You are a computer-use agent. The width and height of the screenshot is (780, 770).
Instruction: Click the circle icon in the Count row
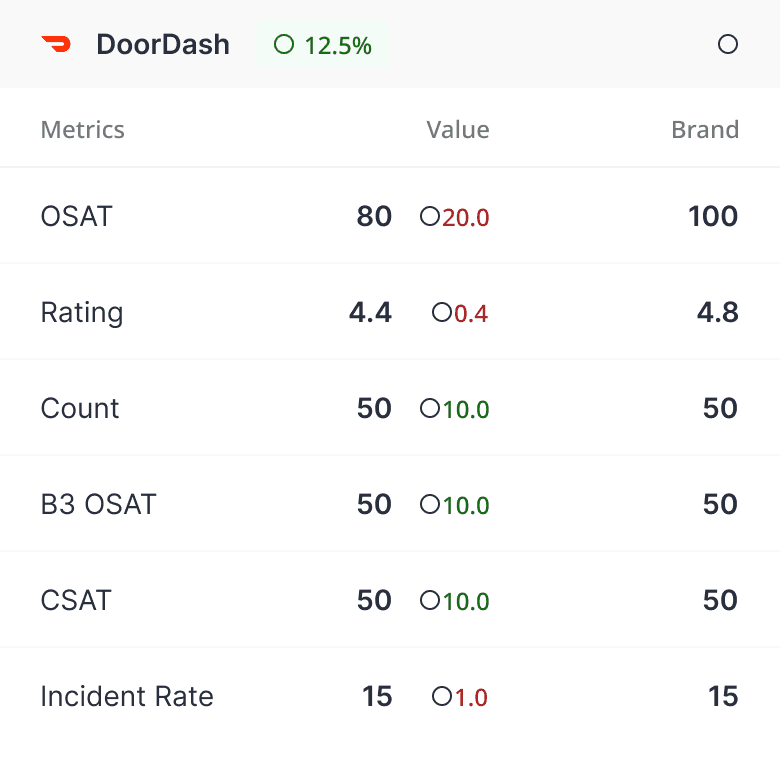pyautogui.click(x=430, y=409)
